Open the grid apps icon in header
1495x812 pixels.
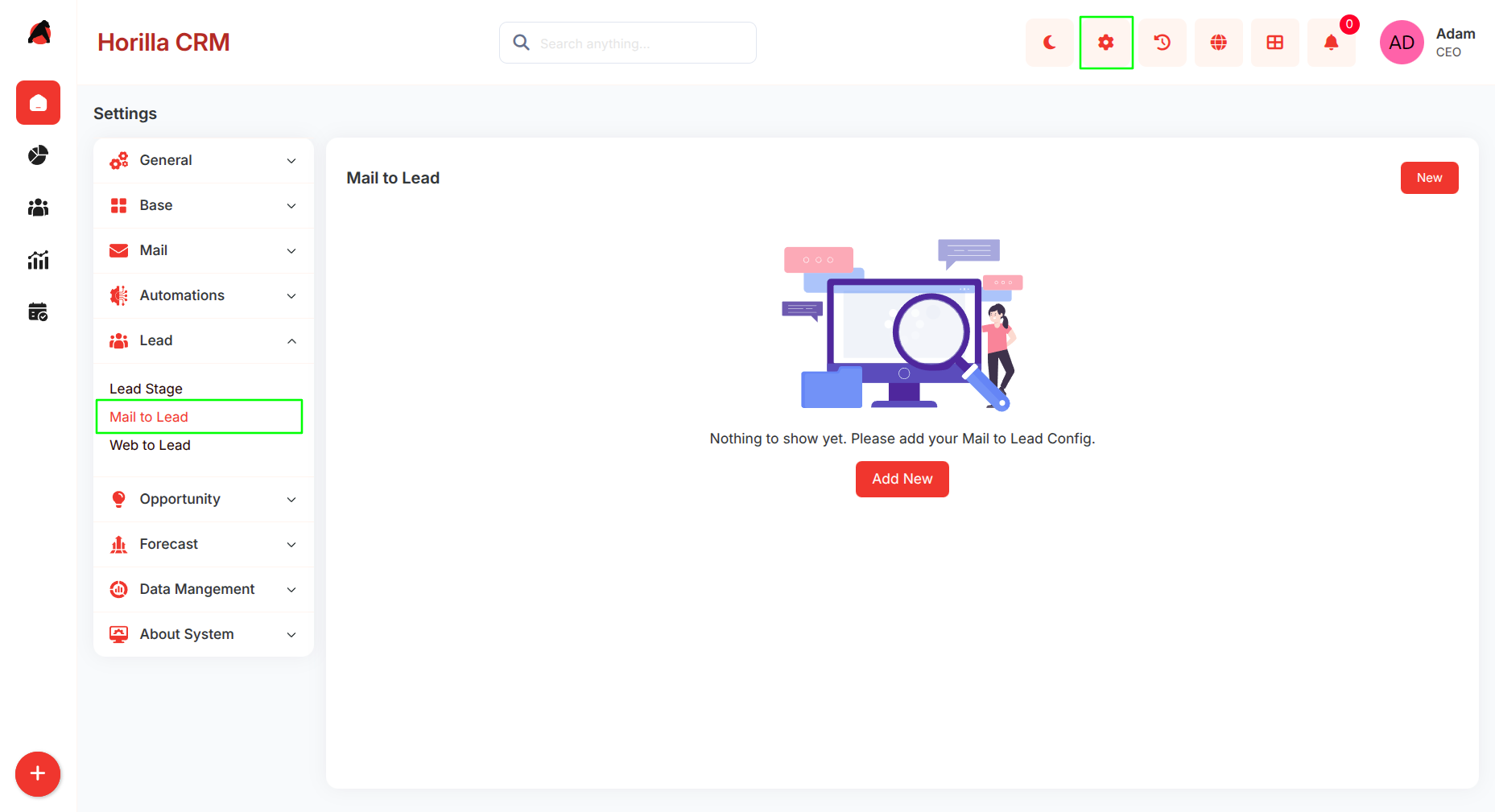pyautogui.click(x=1275, y=43)
